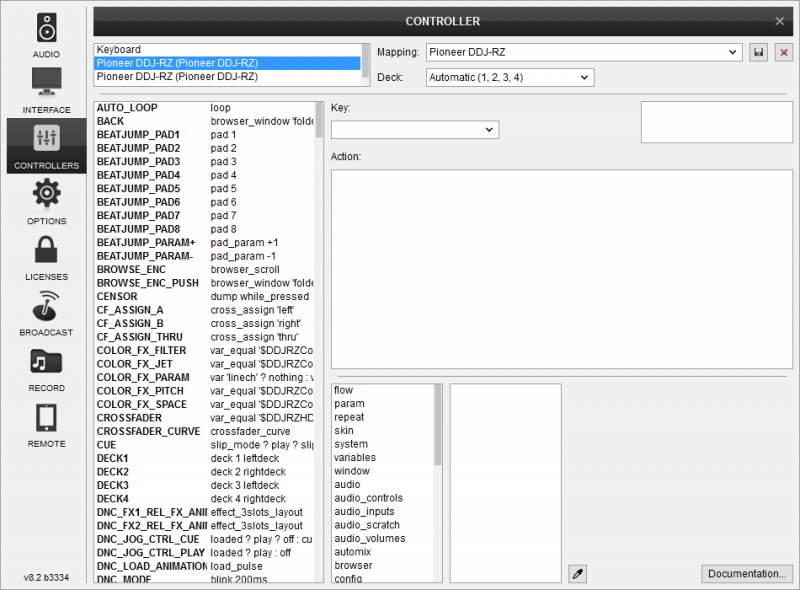800x590 pixels.
Task: Select the COLOR_FX_FILTER key row
Action: pos(205,351)
